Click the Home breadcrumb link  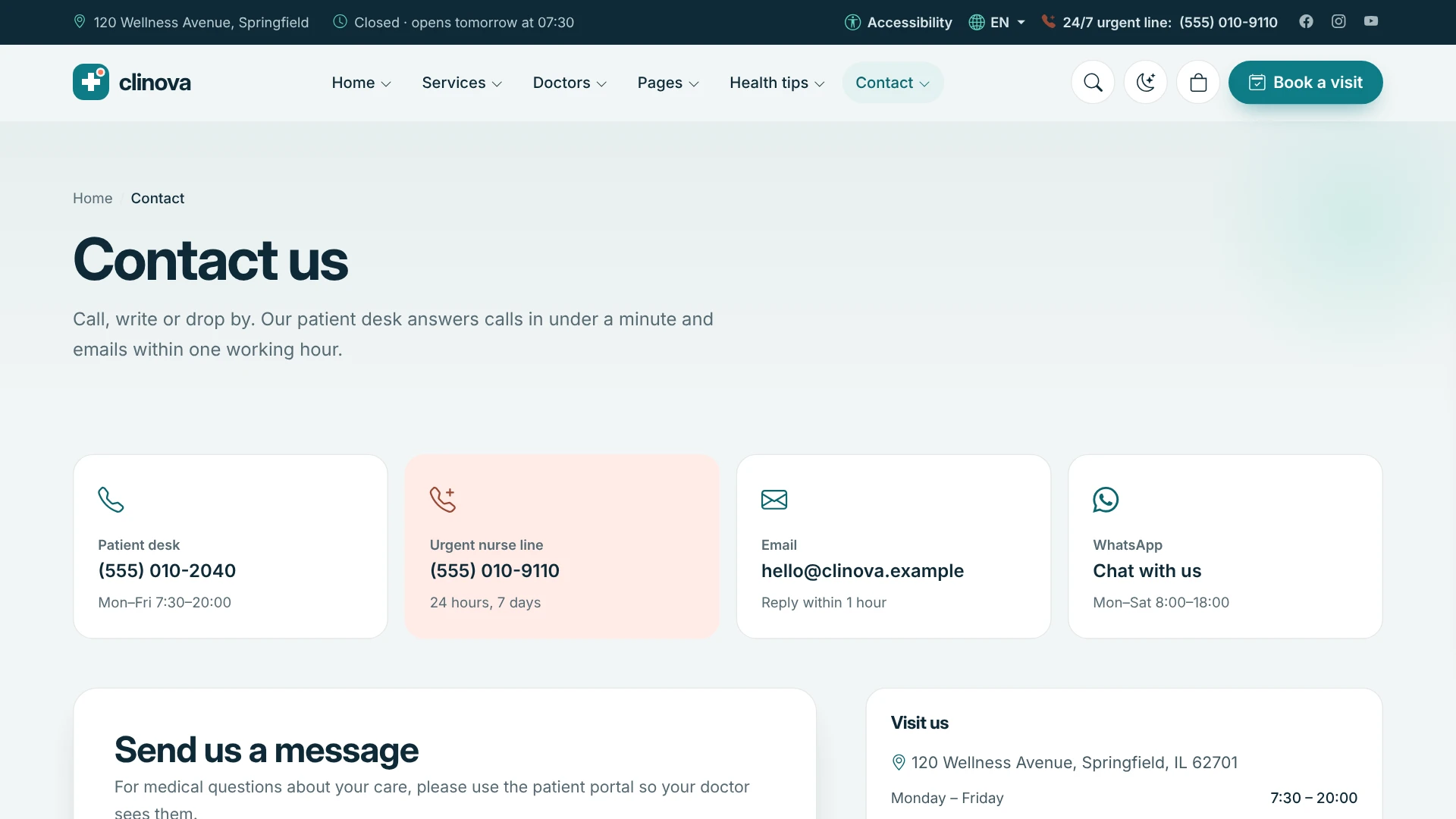click(93, 198)
